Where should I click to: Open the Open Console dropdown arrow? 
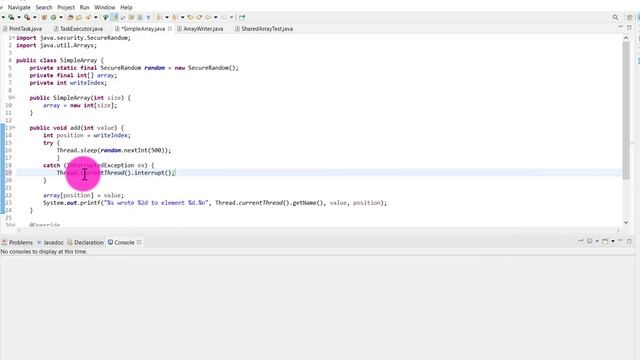613,241
